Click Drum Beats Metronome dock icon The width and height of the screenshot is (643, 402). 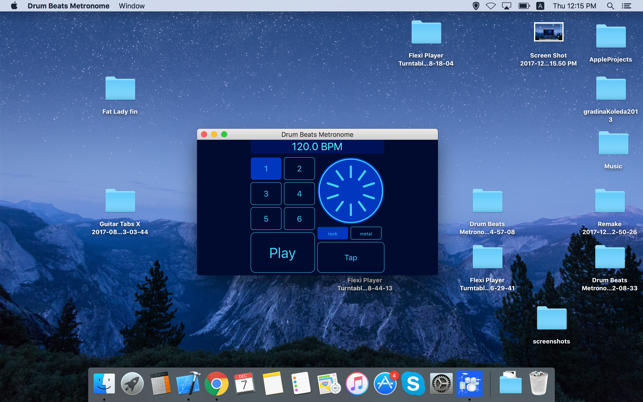(469, 384)
